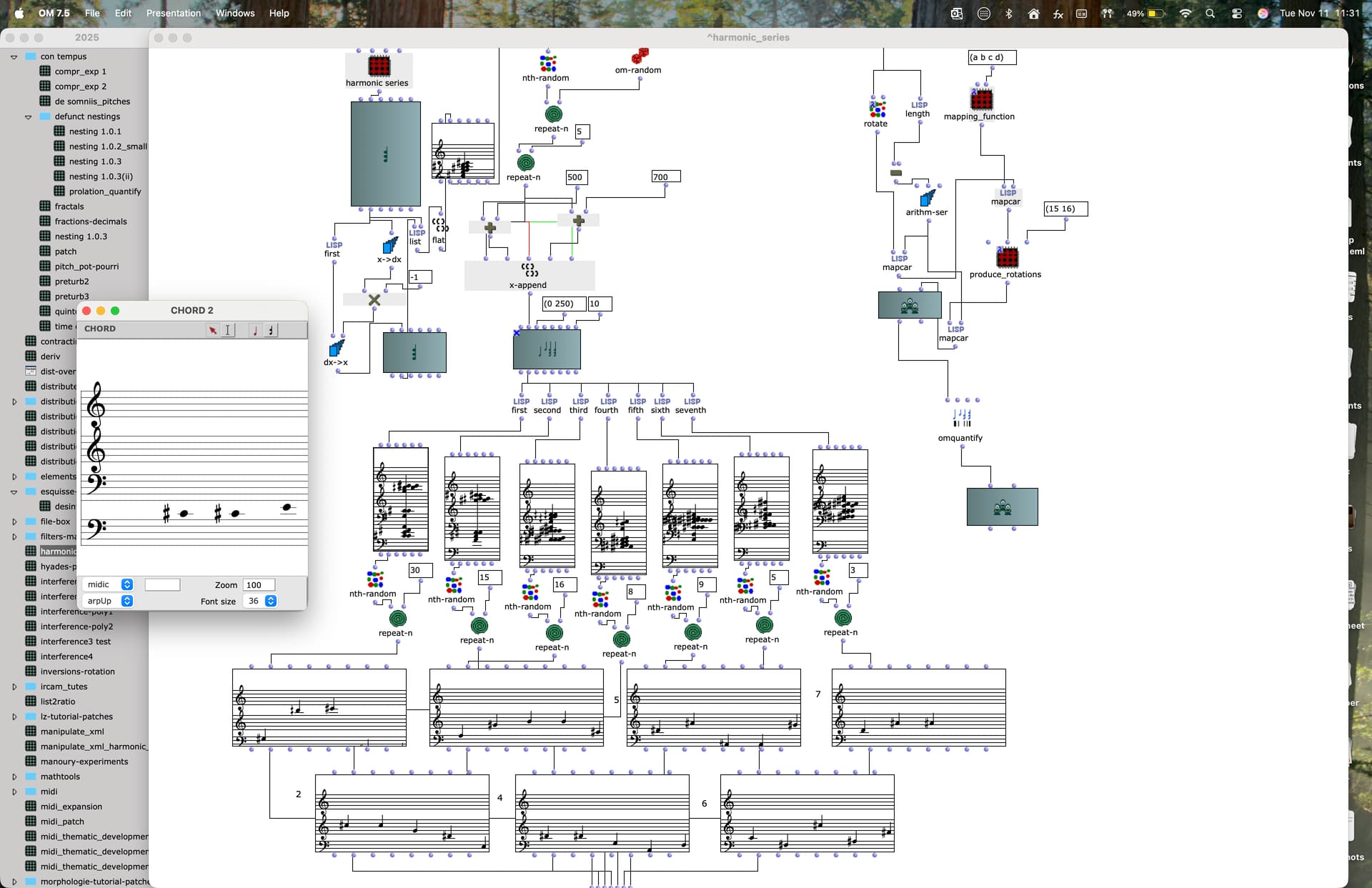
Task: Toggle the red note mode button
Action: click(255, 330)
